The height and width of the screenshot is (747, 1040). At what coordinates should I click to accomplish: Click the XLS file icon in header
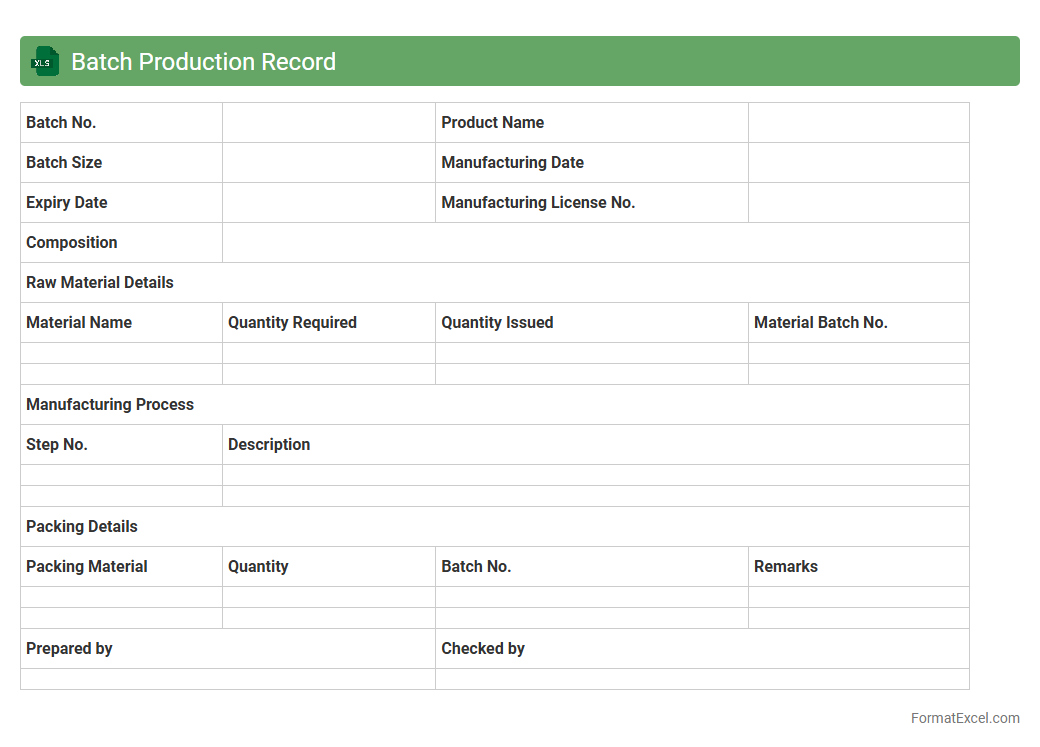pyautogui.click(x=45, y=61)
